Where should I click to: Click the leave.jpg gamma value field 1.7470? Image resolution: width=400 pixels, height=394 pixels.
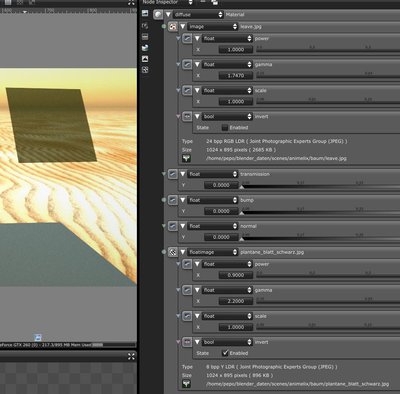[x=236, y=76]
